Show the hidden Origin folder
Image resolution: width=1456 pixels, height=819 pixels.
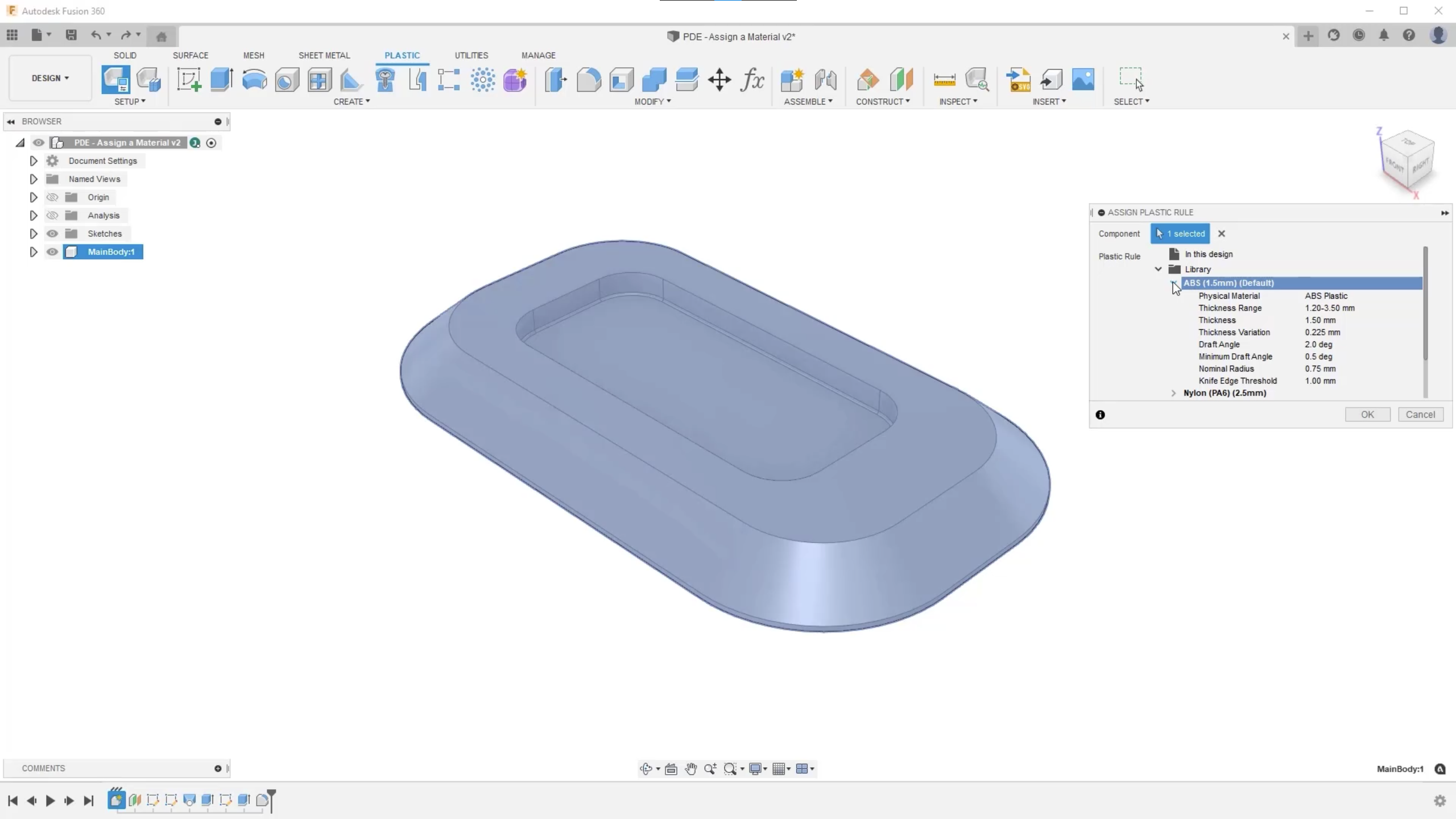(52, 197)
